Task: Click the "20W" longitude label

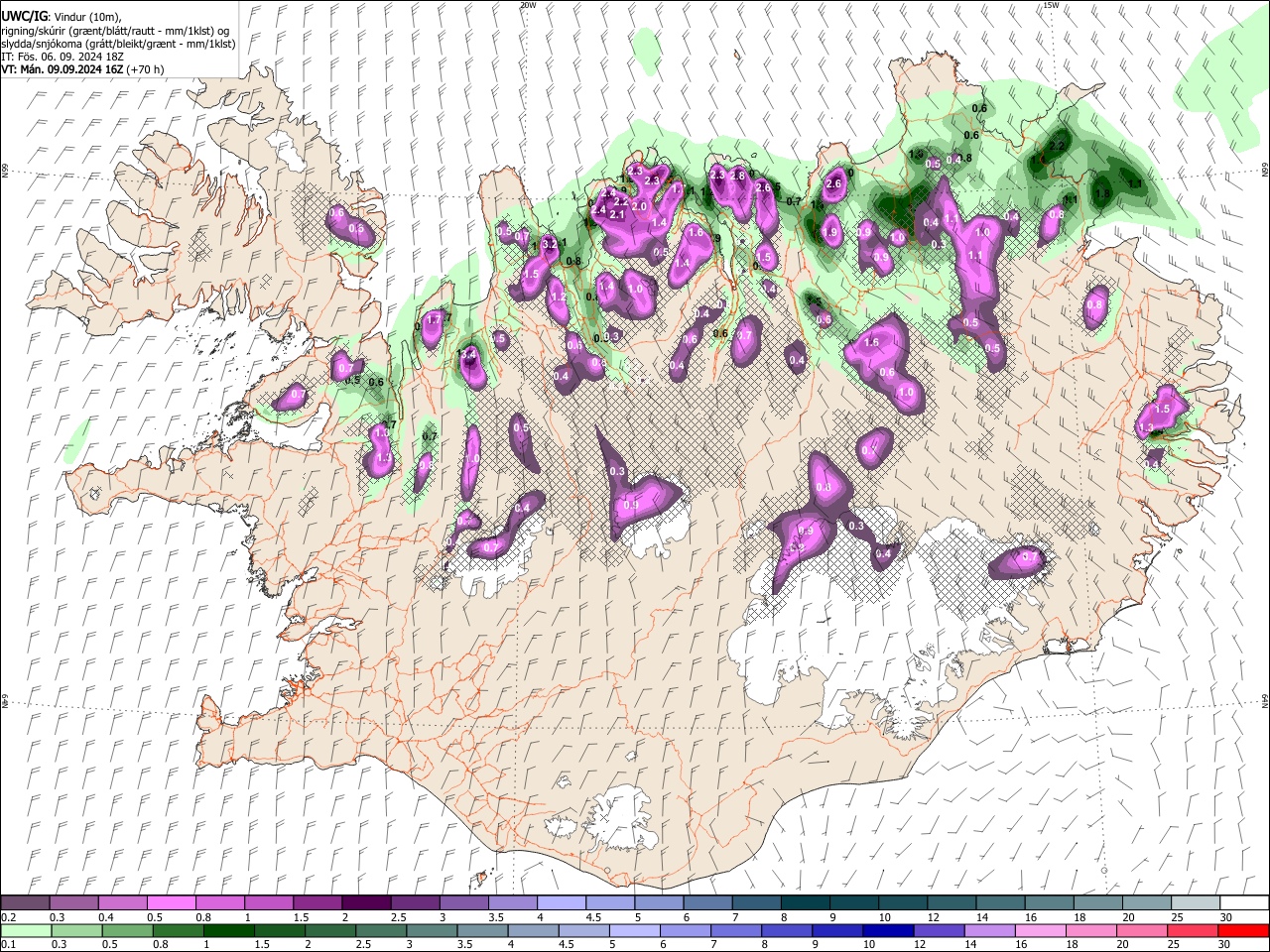Action: click(528, 5)
